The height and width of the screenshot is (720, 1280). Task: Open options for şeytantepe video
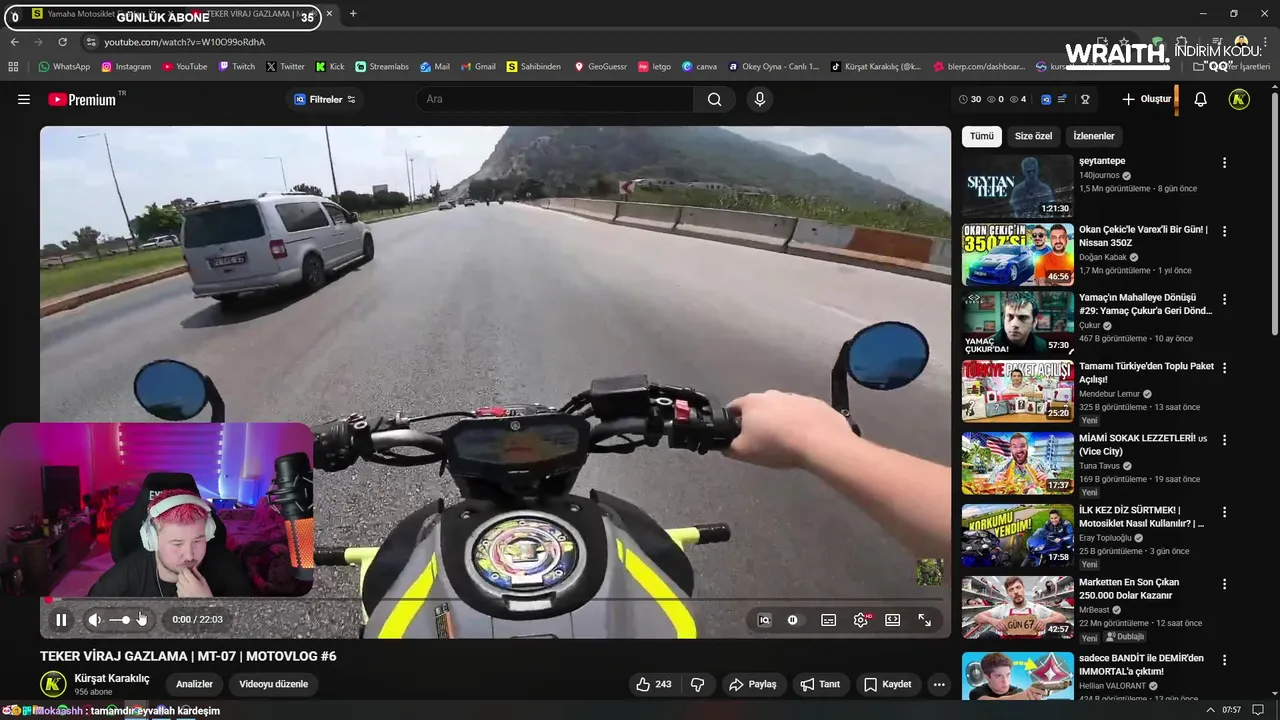click(x=1224, y=162)
